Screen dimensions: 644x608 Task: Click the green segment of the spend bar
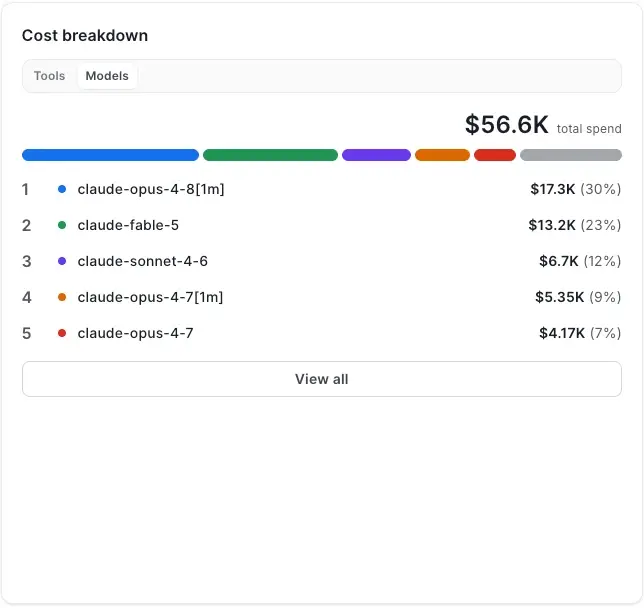point(270,155)
